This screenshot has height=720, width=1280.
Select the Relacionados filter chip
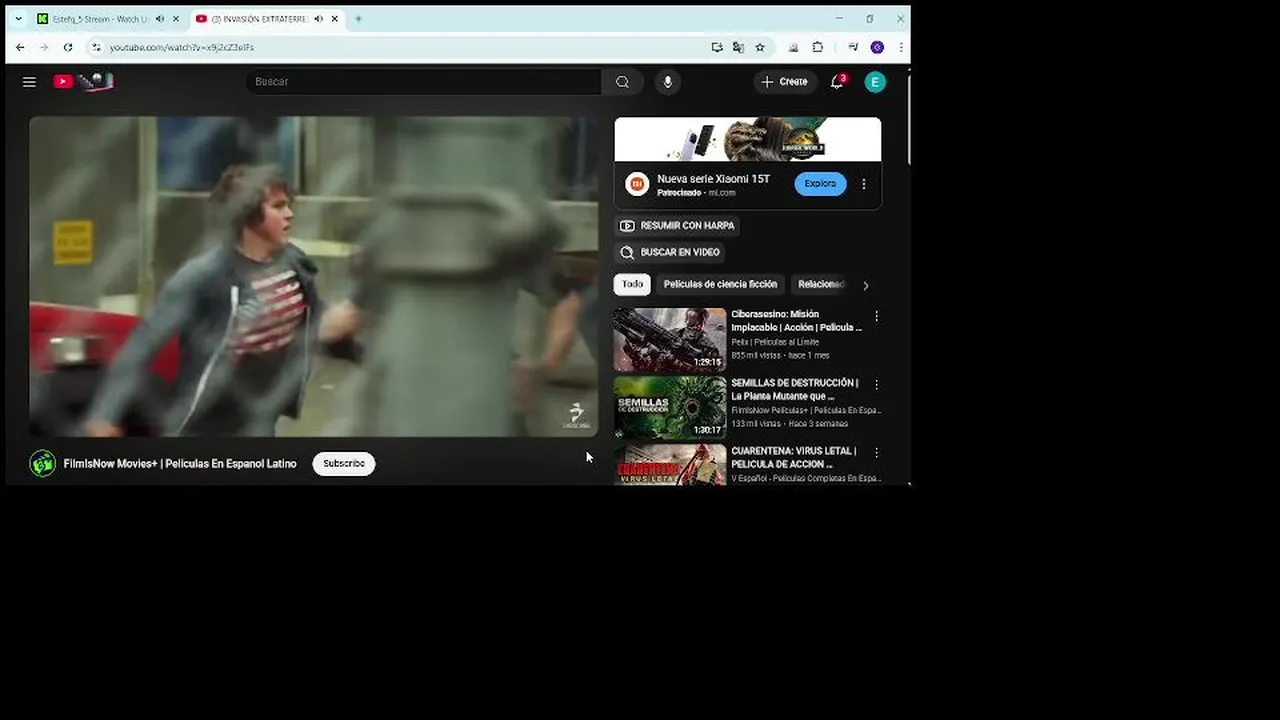tap(821, 284)
